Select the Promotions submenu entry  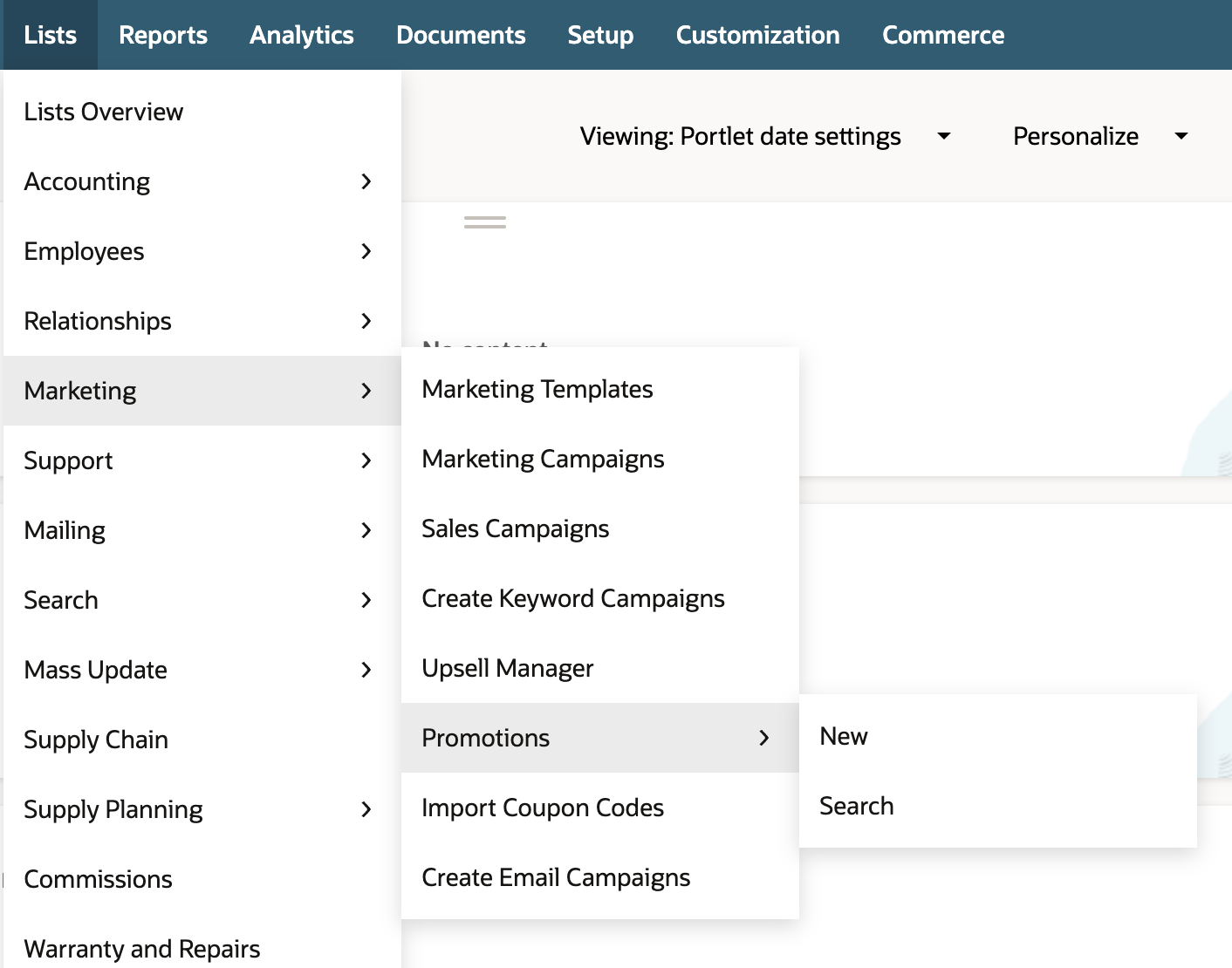600,738
